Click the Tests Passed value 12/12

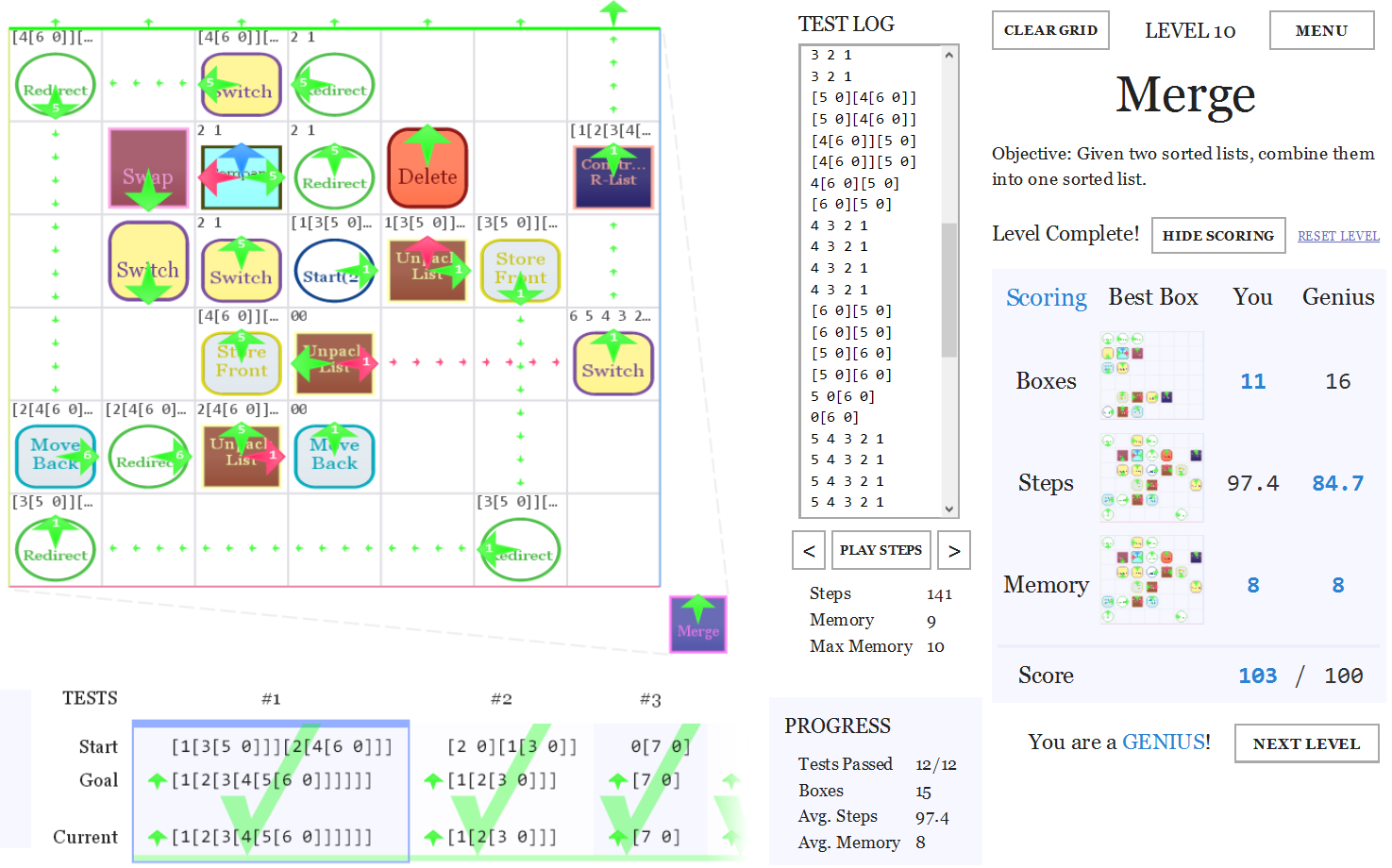[x=935, y=764]
